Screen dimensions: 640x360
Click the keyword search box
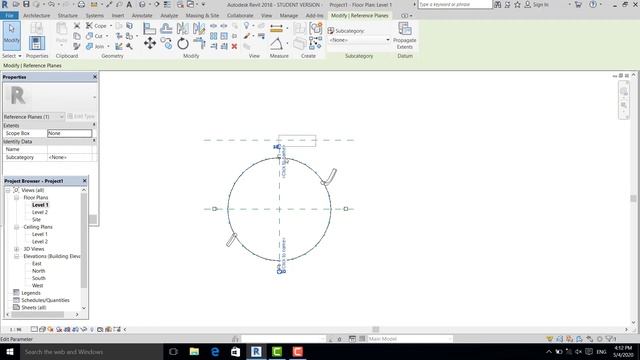point(455,4)
